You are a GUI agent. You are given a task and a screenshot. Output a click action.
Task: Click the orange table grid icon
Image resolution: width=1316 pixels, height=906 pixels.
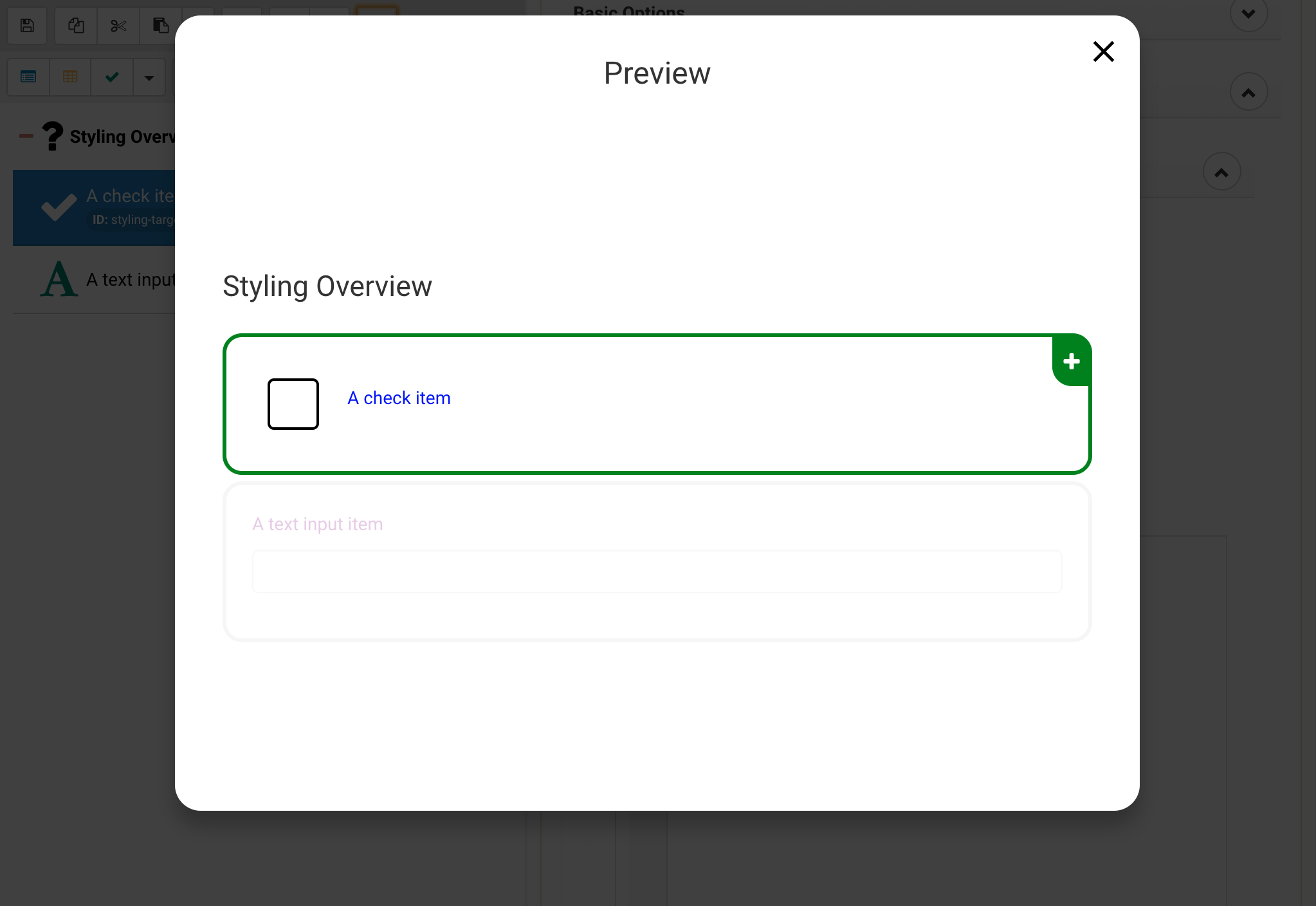tap(70, 77)
